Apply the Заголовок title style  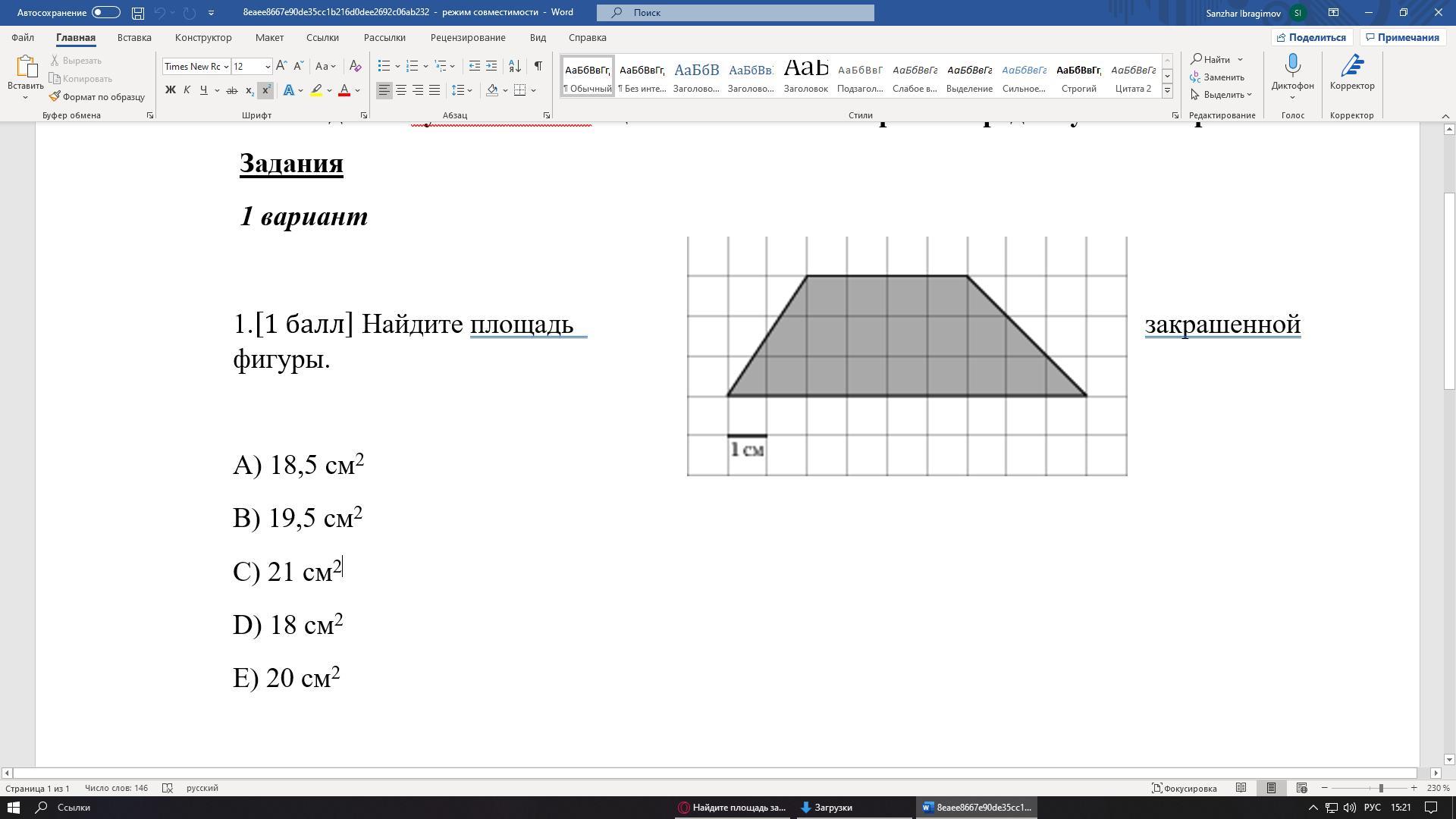pos(805,75)
